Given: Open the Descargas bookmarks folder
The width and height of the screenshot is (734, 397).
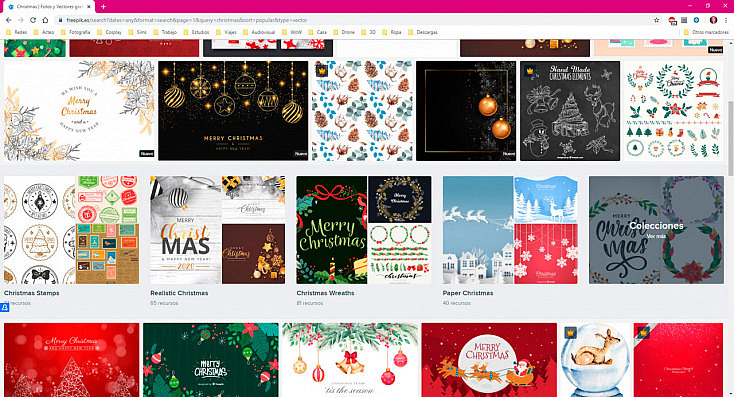Looking at the screenshot, I should point(423,32).
